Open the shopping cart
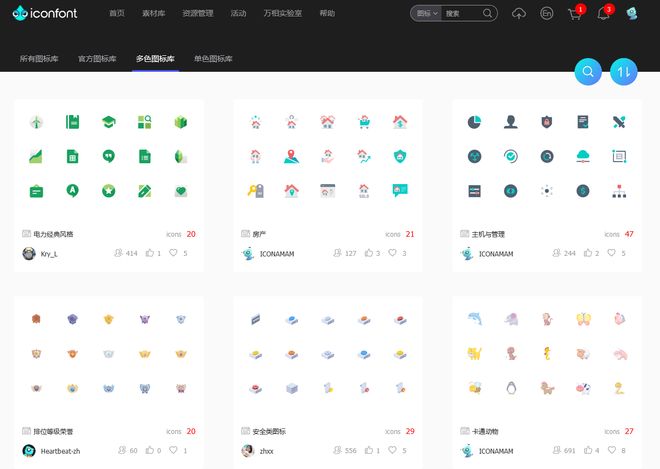Screen dimensions: 660x469 point(575,14)
